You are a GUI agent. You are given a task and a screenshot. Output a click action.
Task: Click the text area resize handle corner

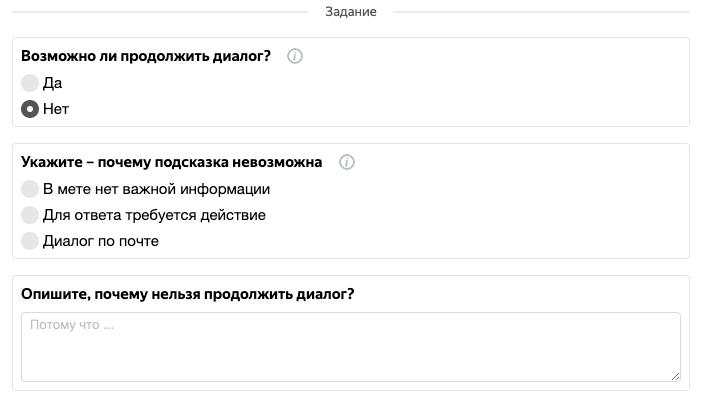tap(676, 376)
